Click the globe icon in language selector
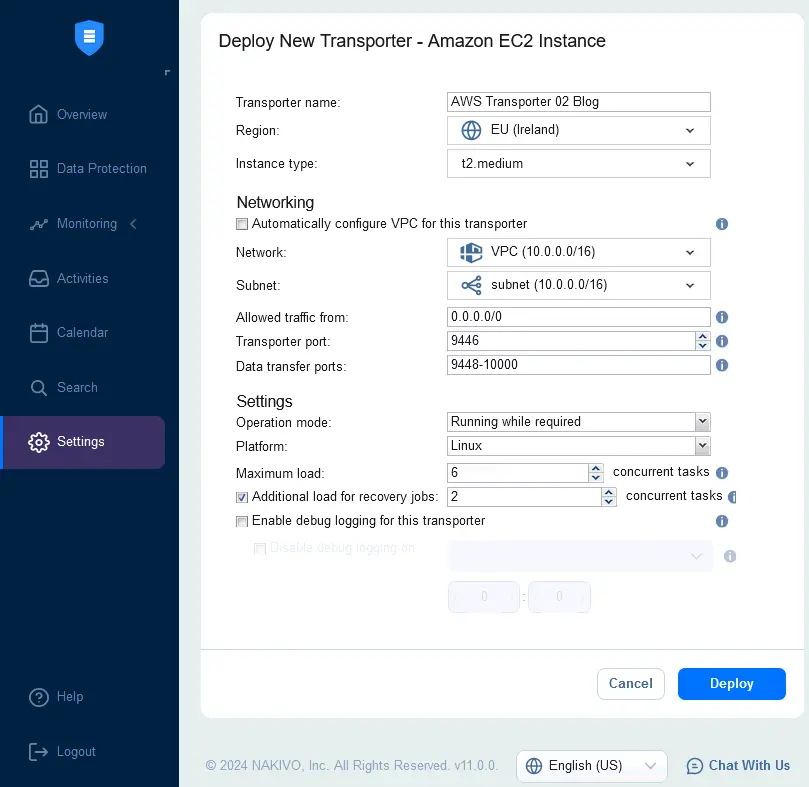The height and width of the screenshot is (787, 809). (x=533, y=766)
